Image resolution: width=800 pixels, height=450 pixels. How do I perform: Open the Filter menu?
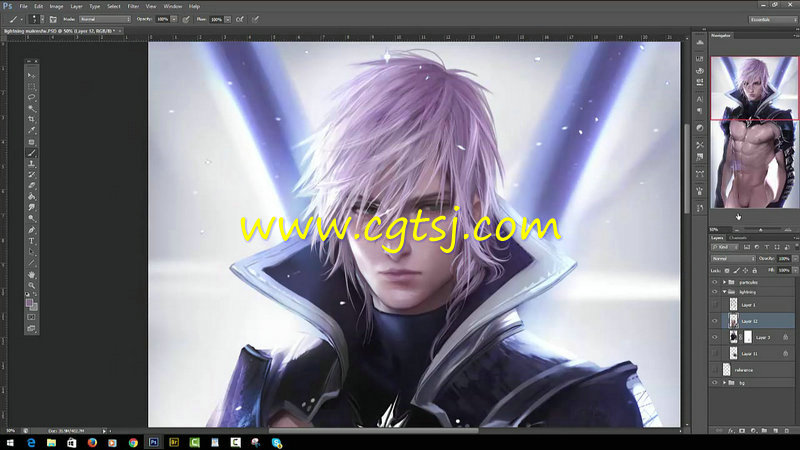[133, 7]
